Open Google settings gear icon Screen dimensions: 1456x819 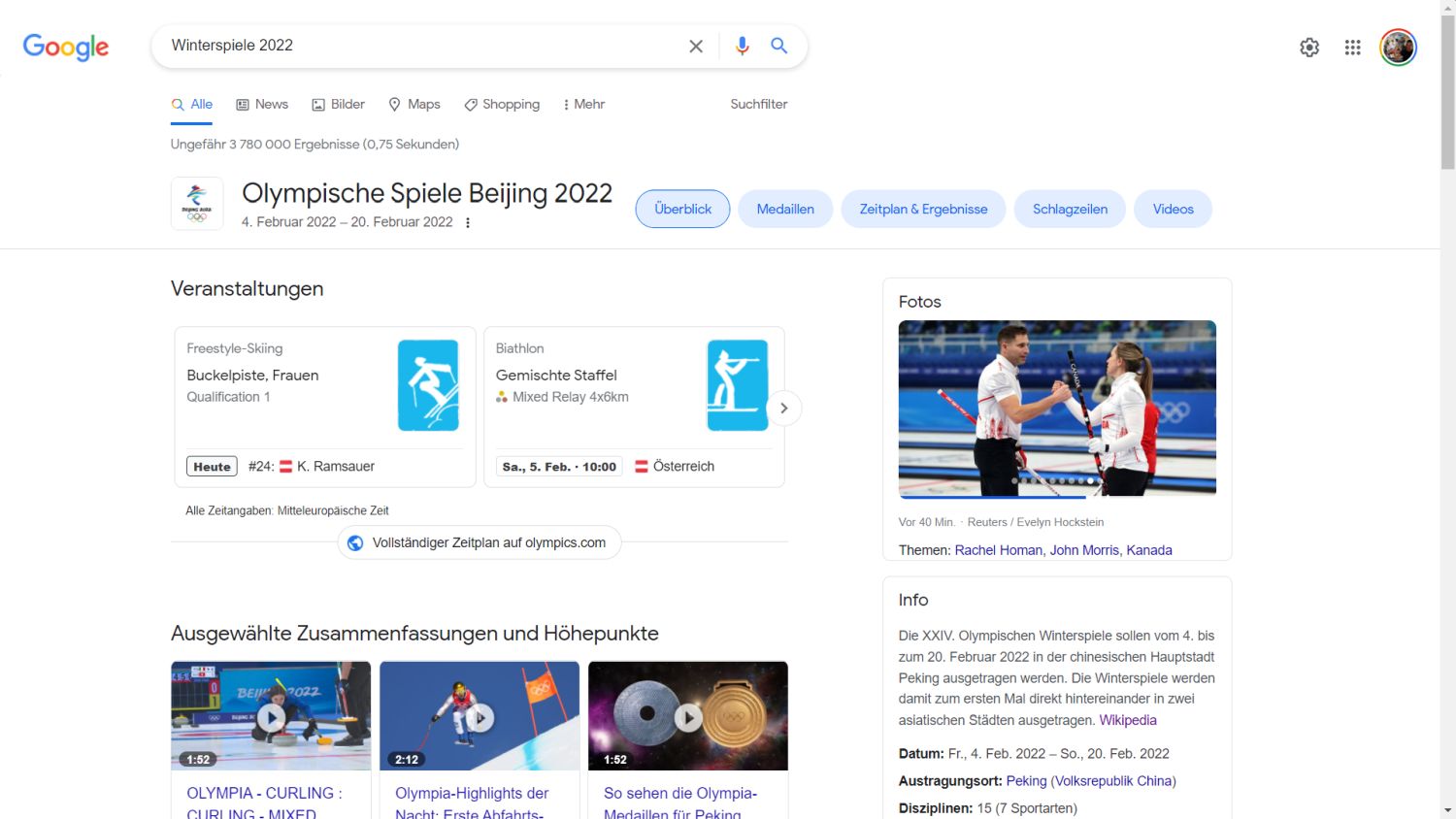(1309, 47)
